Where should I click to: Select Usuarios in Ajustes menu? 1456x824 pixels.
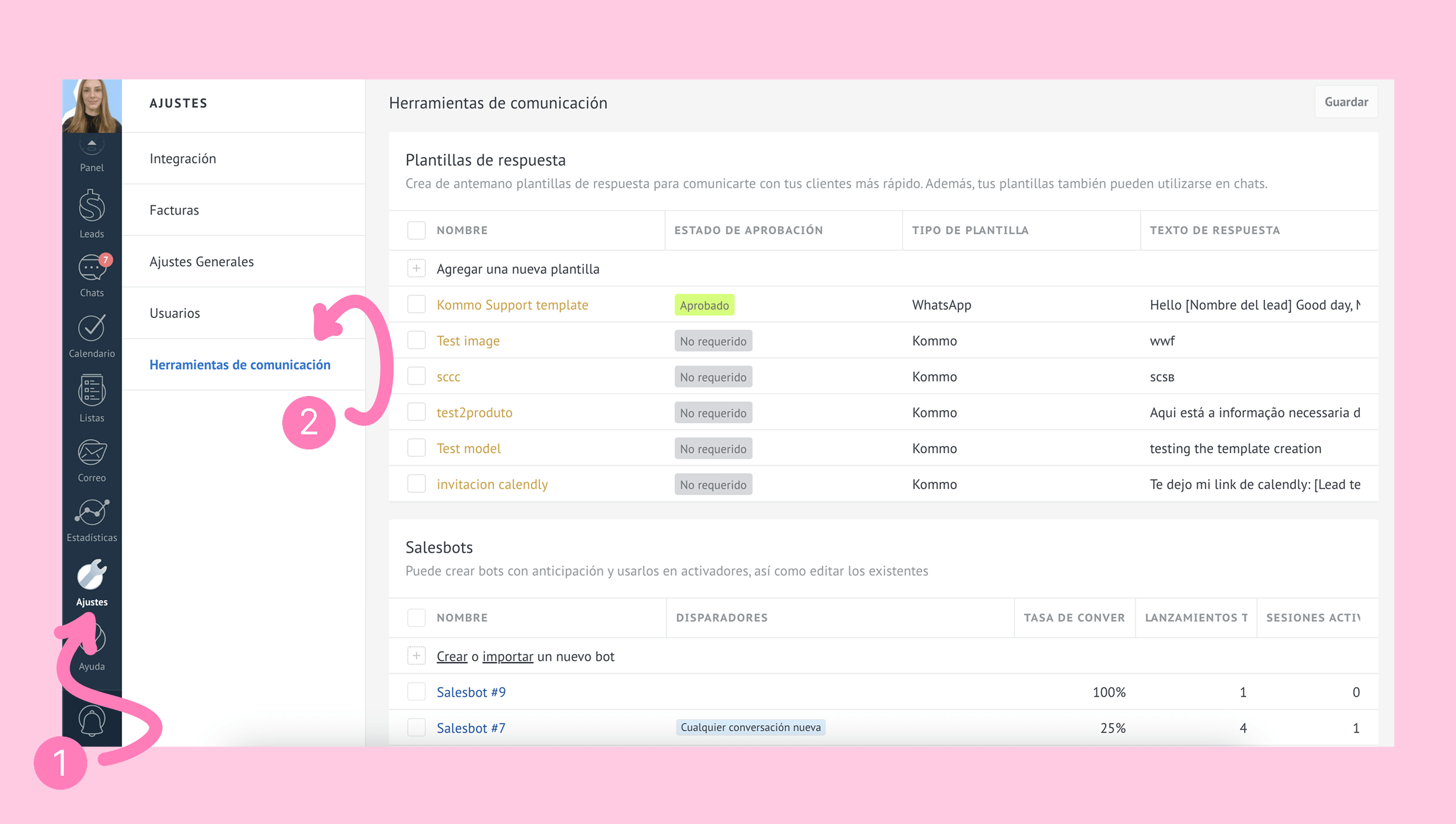coord(175,313)
